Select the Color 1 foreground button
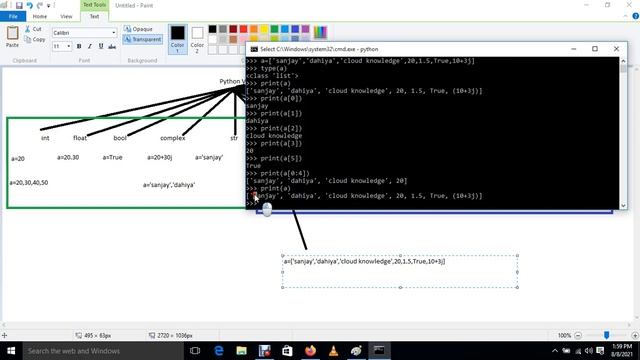This screenshot has width=640, height=360. point(178,39)
